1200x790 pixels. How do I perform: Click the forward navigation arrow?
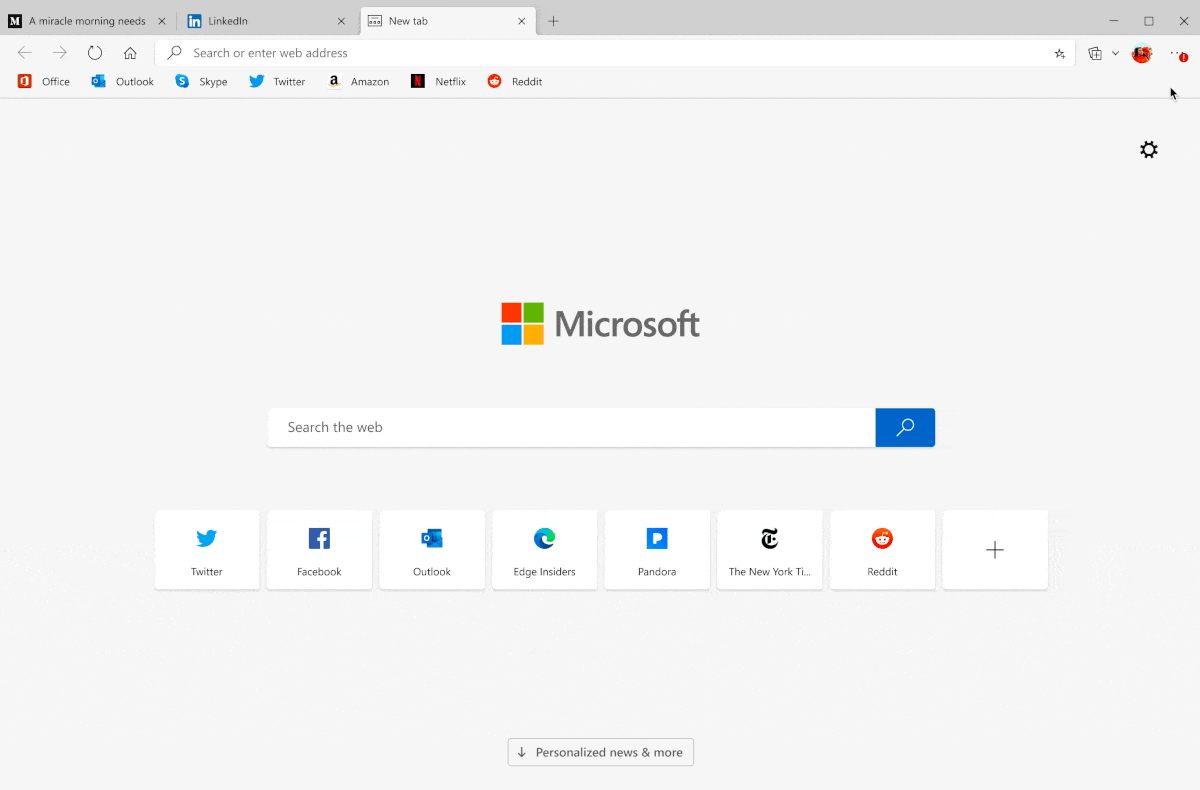pos(60,53)
